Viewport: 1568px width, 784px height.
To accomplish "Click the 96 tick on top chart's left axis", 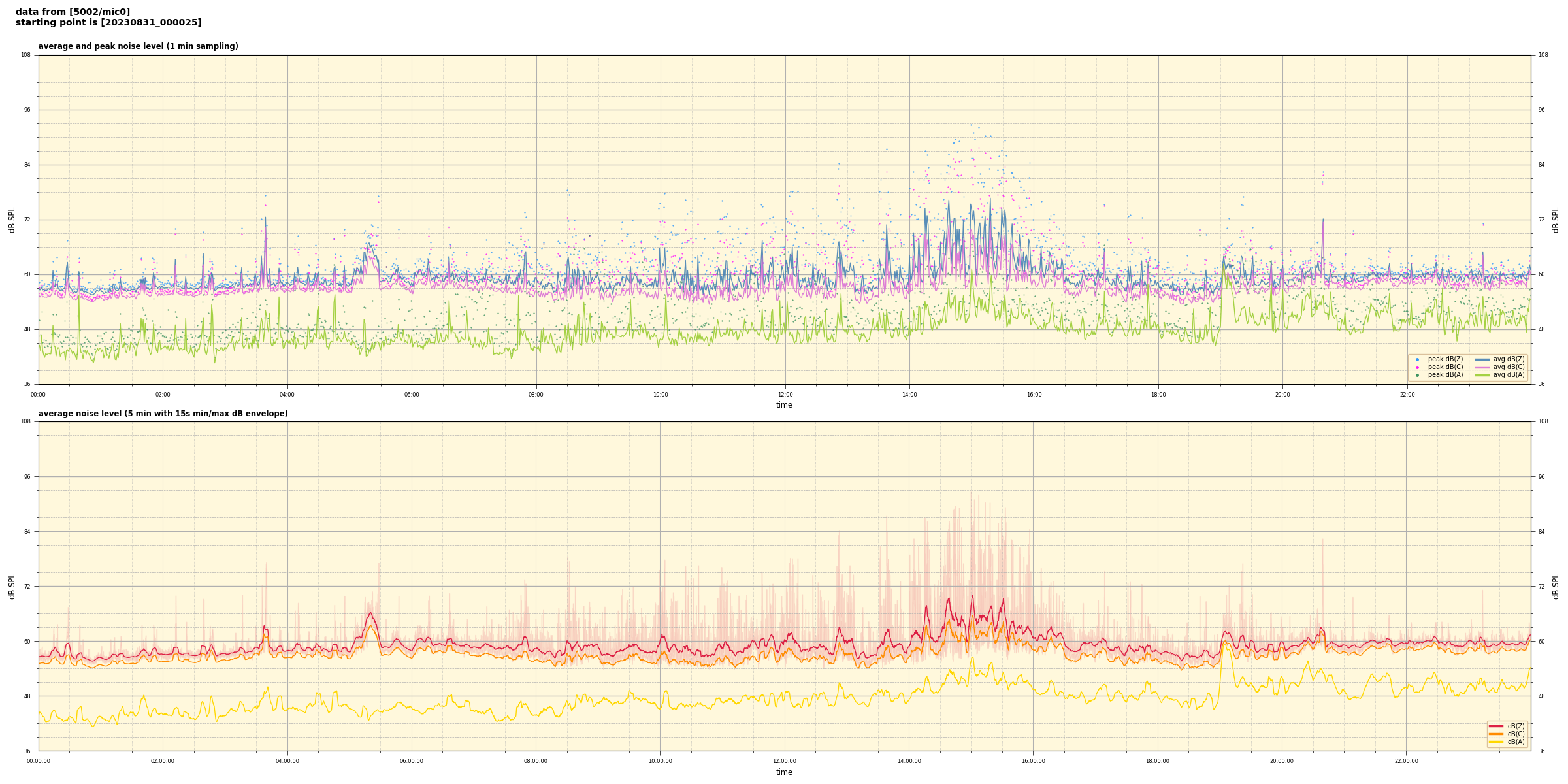I will (27, 110).
